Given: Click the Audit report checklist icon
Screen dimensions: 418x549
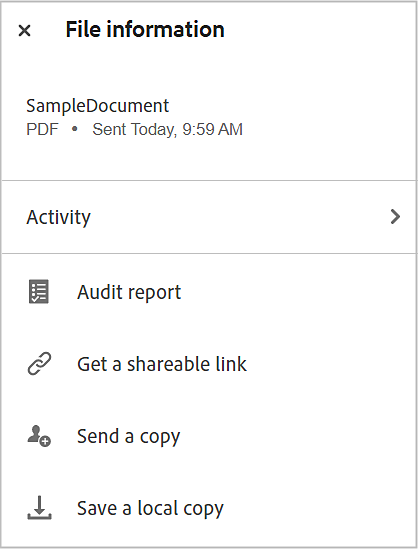Looking at the screenshot, I should [x=39, y=291].
